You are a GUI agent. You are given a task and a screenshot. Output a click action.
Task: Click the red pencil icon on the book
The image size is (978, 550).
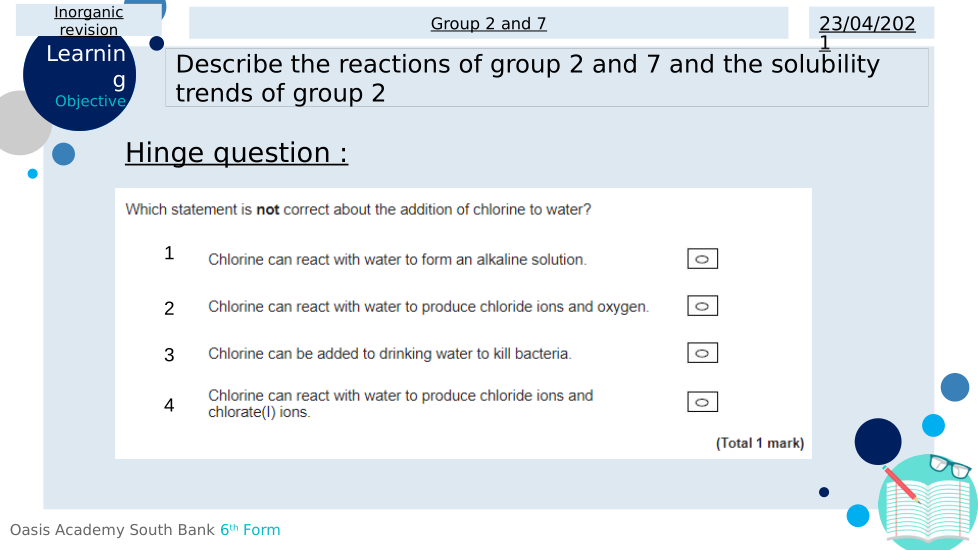click(901, 485)
